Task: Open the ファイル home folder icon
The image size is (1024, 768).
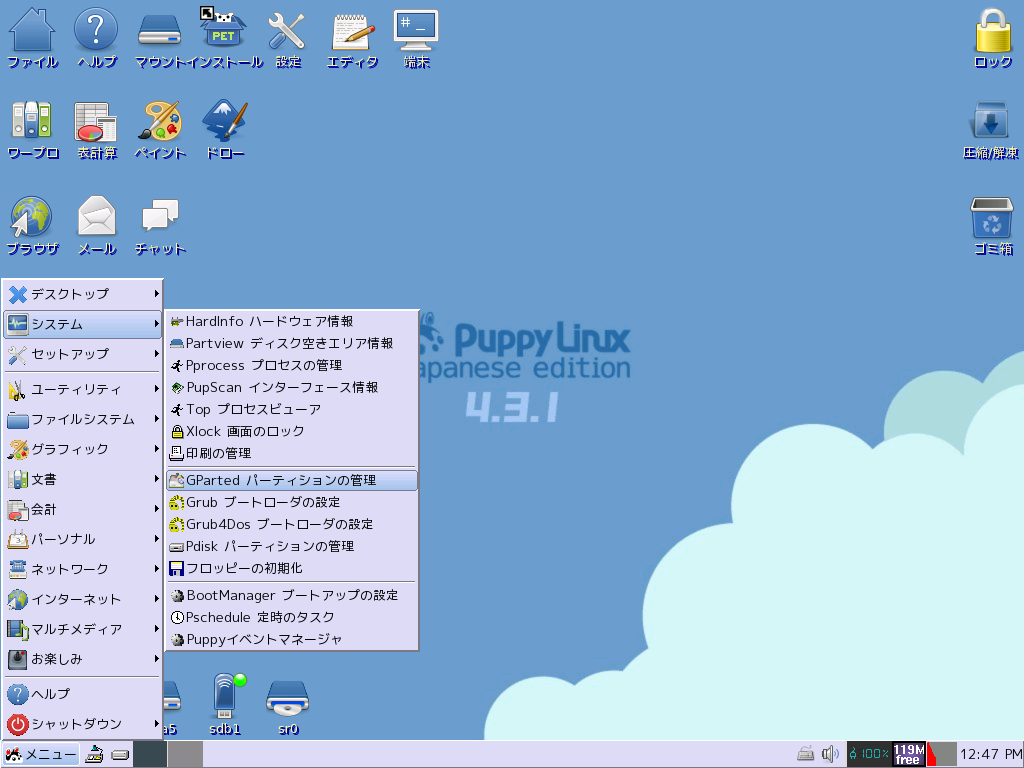Action: tap(31, 31)
